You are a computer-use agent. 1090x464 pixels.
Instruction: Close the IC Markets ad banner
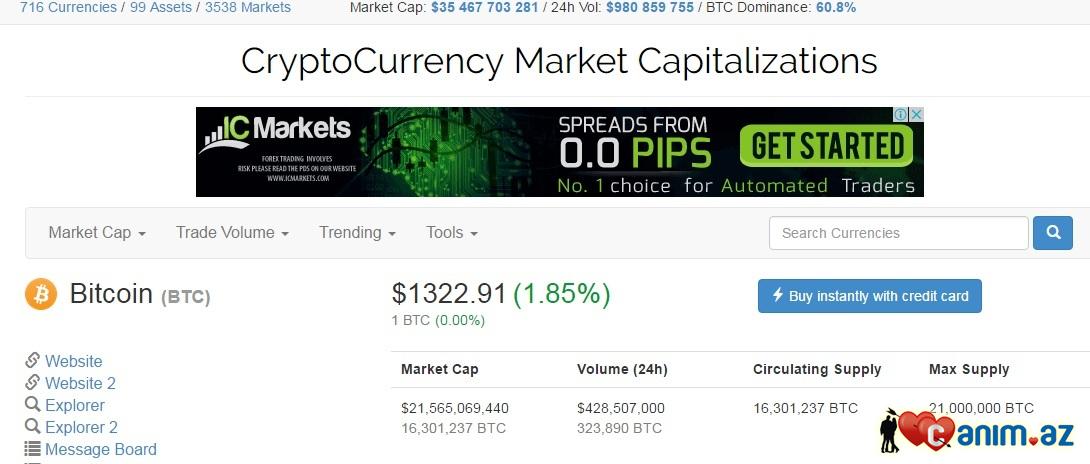pyautogui.click(x=915, y=115)
